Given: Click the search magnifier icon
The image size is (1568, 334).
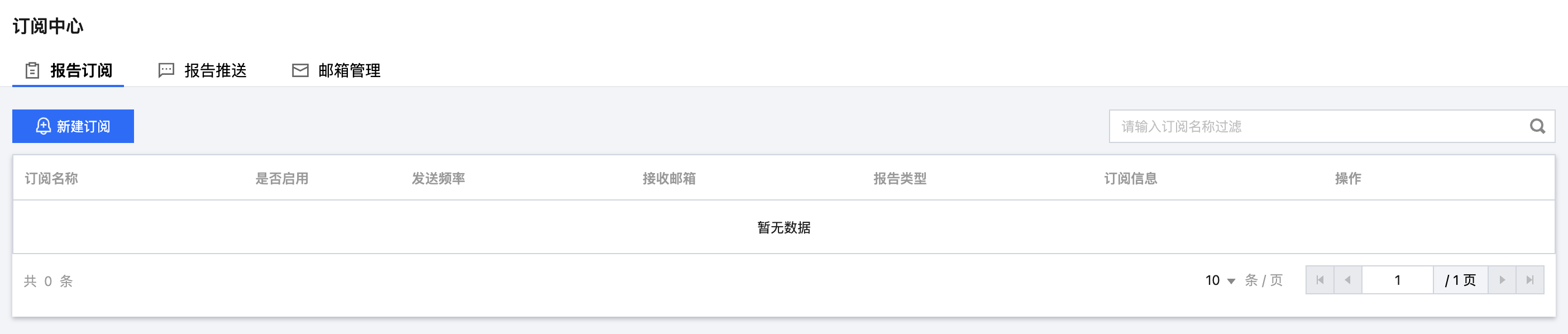Looking at the screenshot, I should pyautogui.click(x=1537, y=127).
